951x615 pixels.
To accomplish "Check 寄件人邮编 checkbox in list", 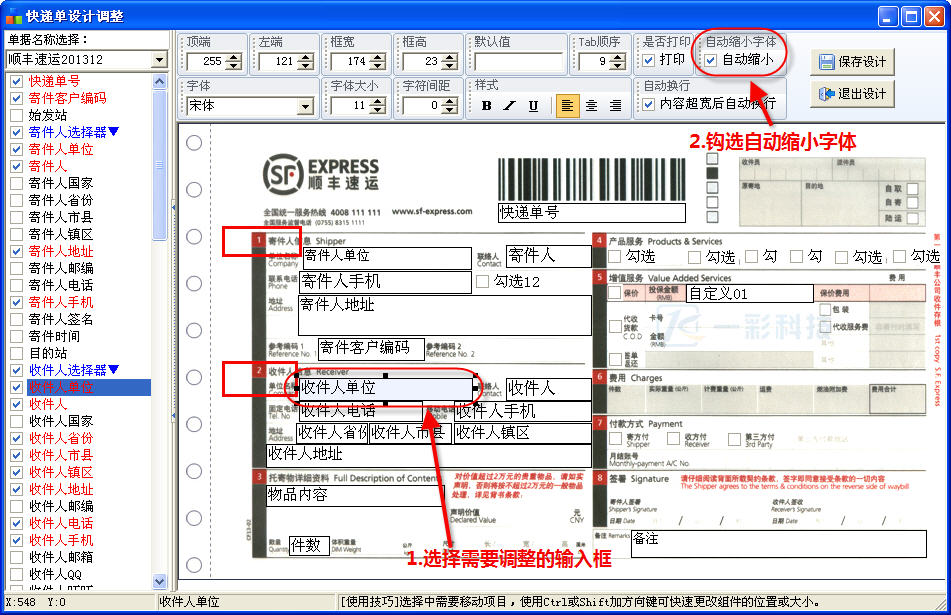I will [x=17, y=268].
